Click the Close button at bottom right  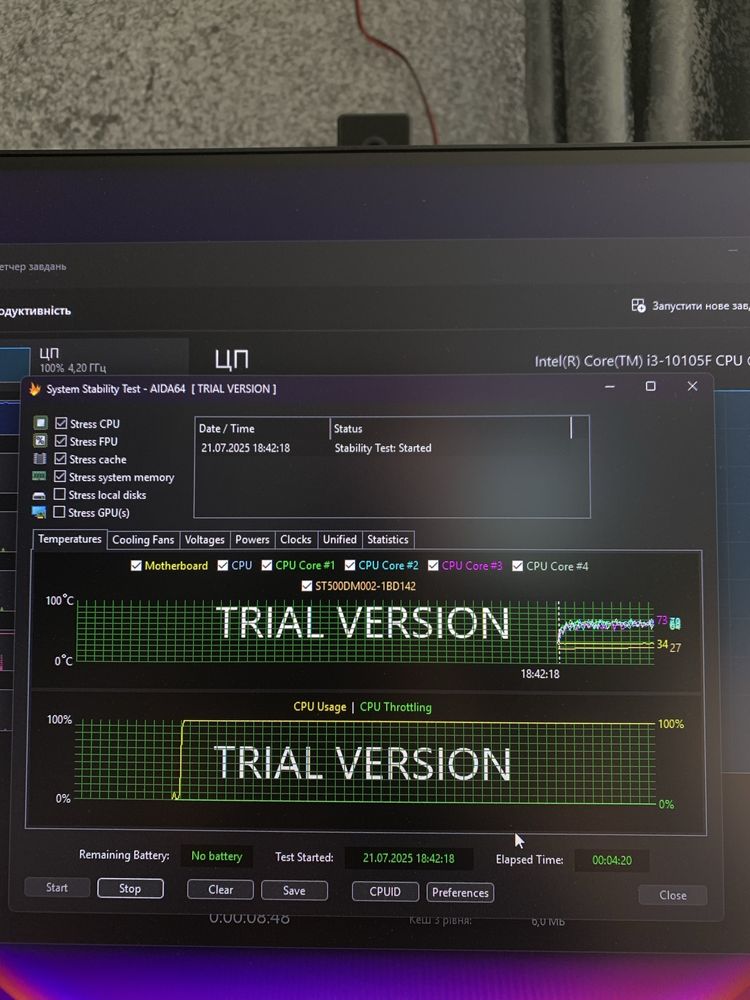[x=673, y=895]
